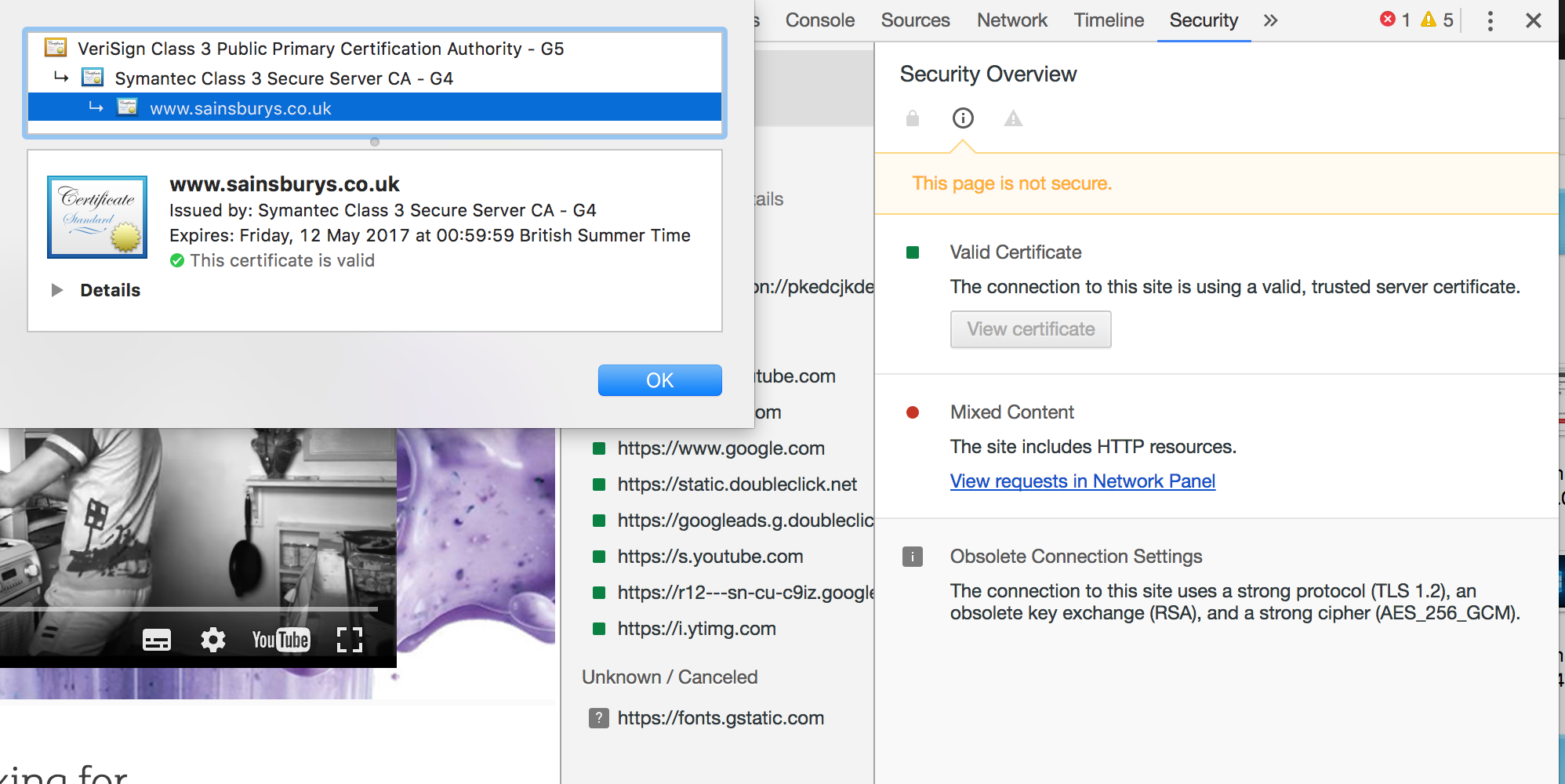Click the Symantec Class 3 certificate icon
Viewport: 1565px width, 784px height.
pos(93,77)
